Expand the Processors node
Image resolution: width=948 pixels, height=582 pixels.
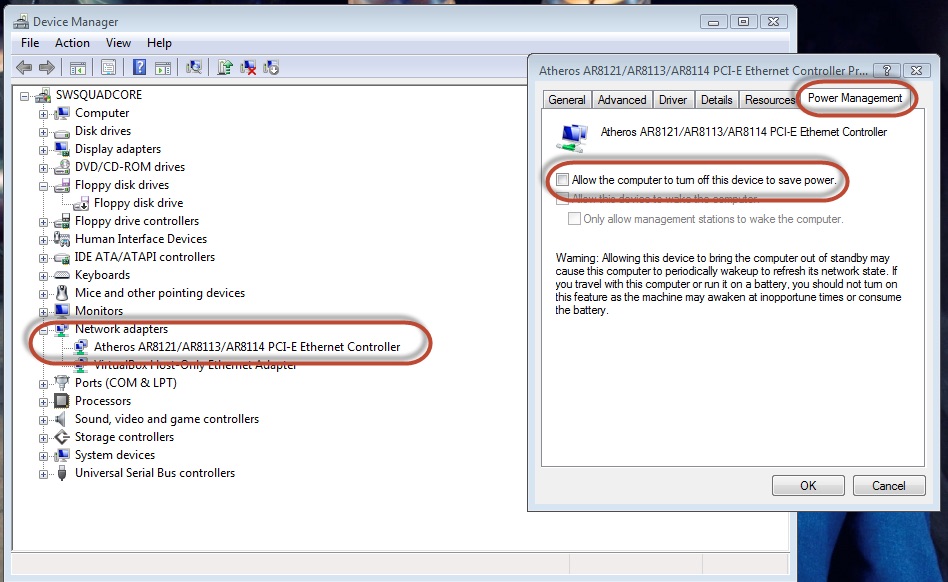(x=43, y=402)
